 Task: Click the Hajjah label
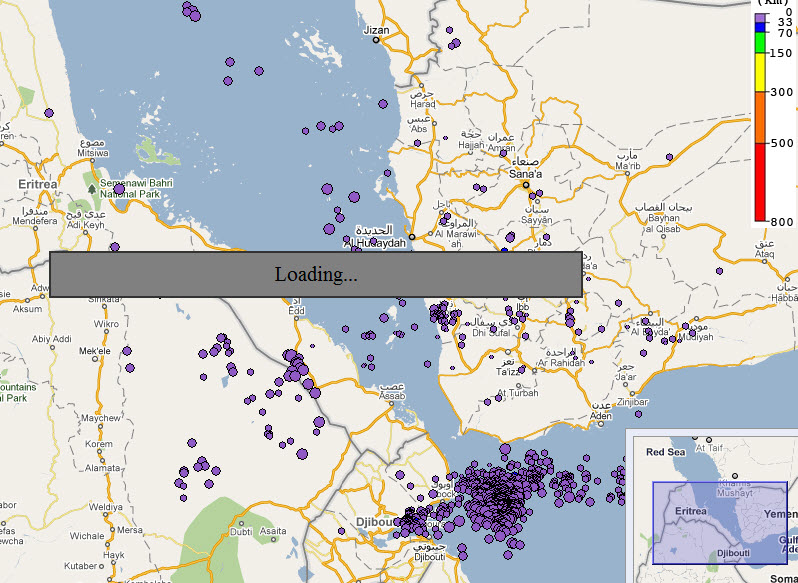(x=471, y=145)
